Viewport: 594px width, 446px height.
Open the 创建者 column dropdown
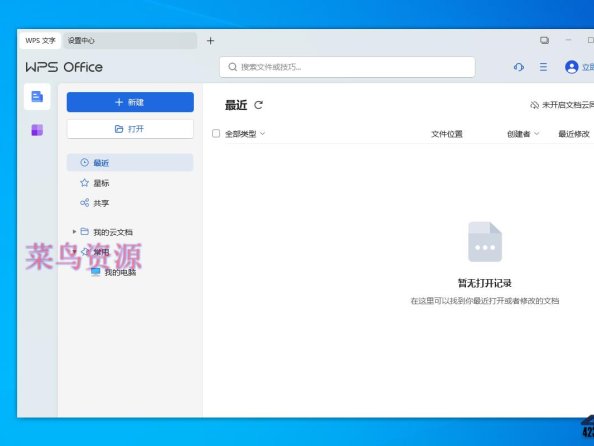coord(523,134)
